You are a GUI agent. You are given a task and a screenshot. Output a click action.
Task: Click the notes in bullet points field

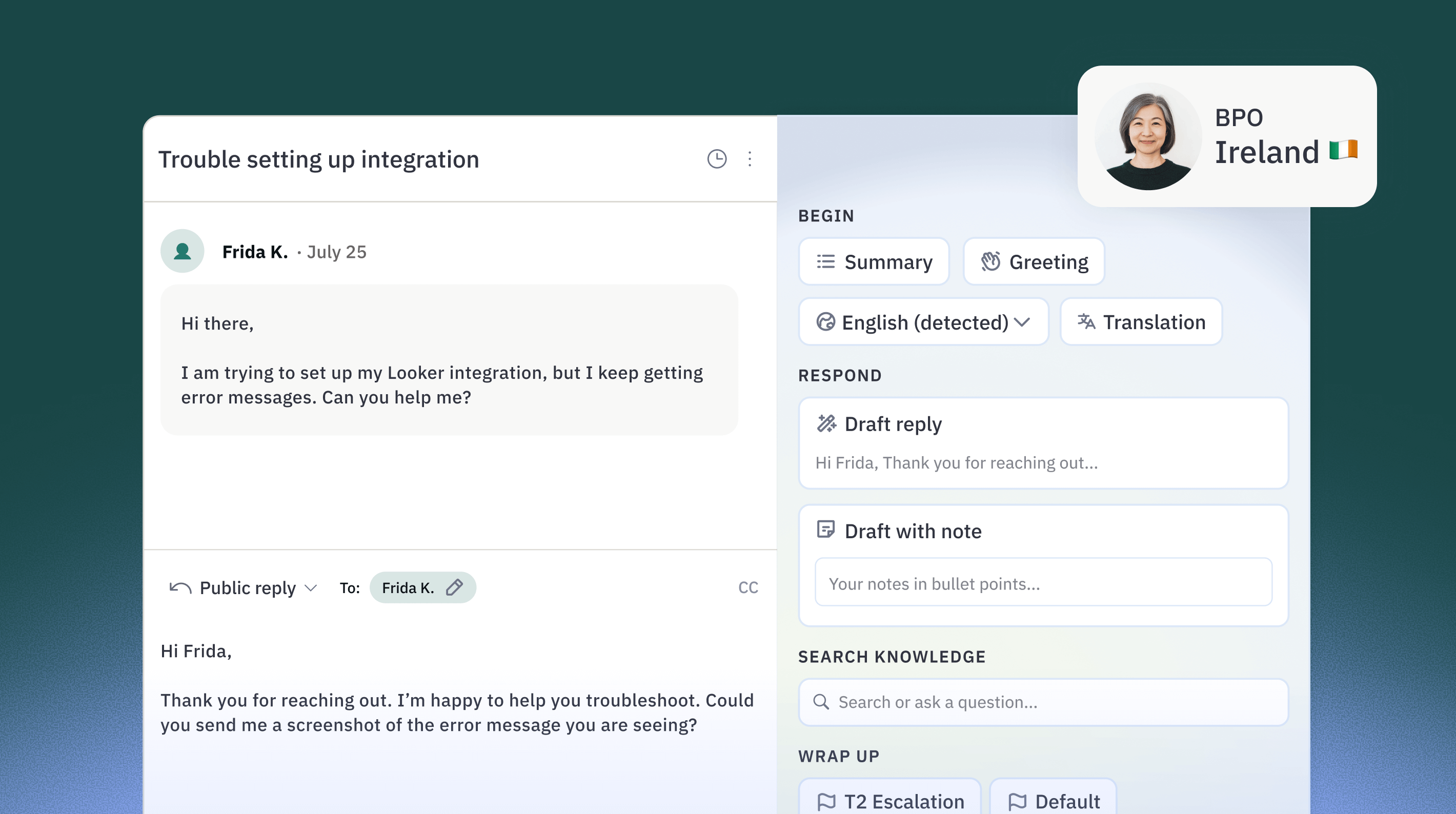(1043, 583)
